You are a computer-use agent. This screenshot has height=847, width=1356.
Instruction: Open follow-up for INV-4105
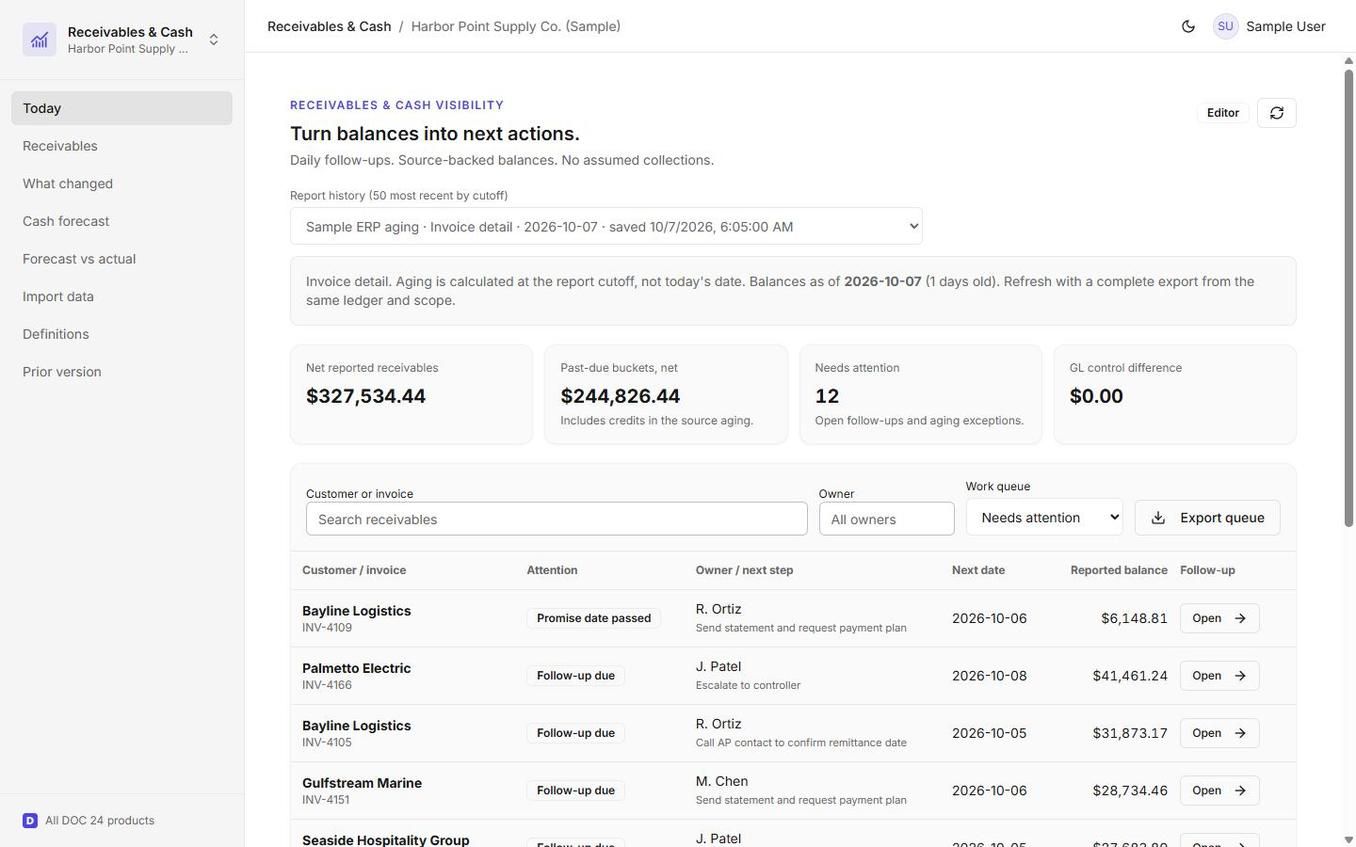[1220, 733]
